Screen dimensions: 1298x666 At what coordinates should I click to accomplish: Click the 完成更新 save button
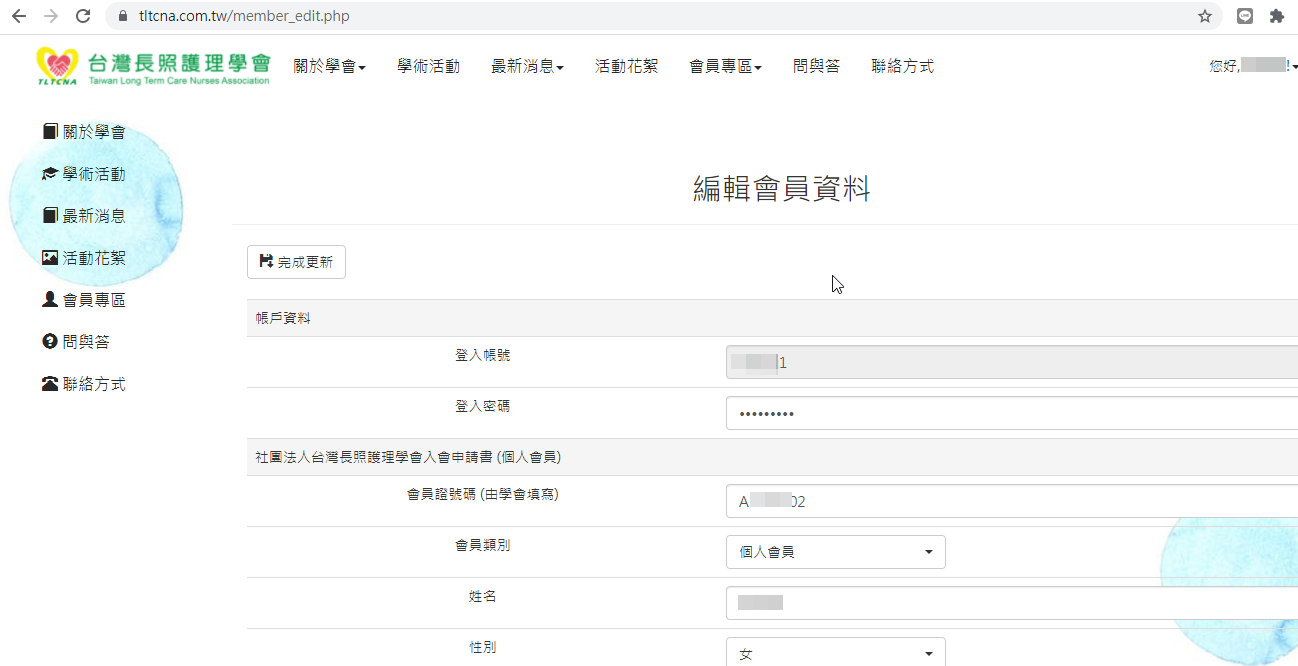[296, 262]
